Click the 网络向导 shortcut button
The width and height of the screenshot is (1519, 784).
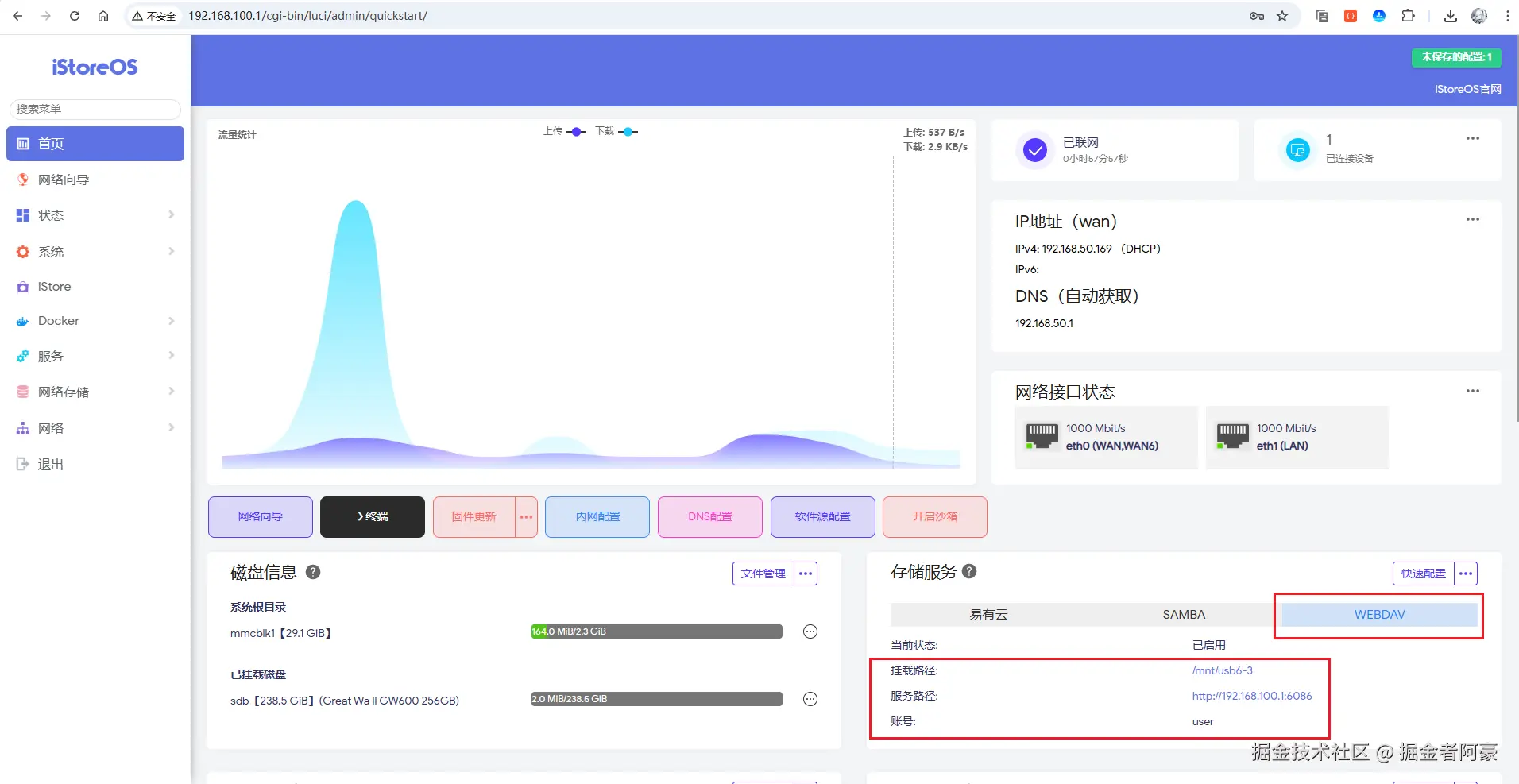point(261,517)
